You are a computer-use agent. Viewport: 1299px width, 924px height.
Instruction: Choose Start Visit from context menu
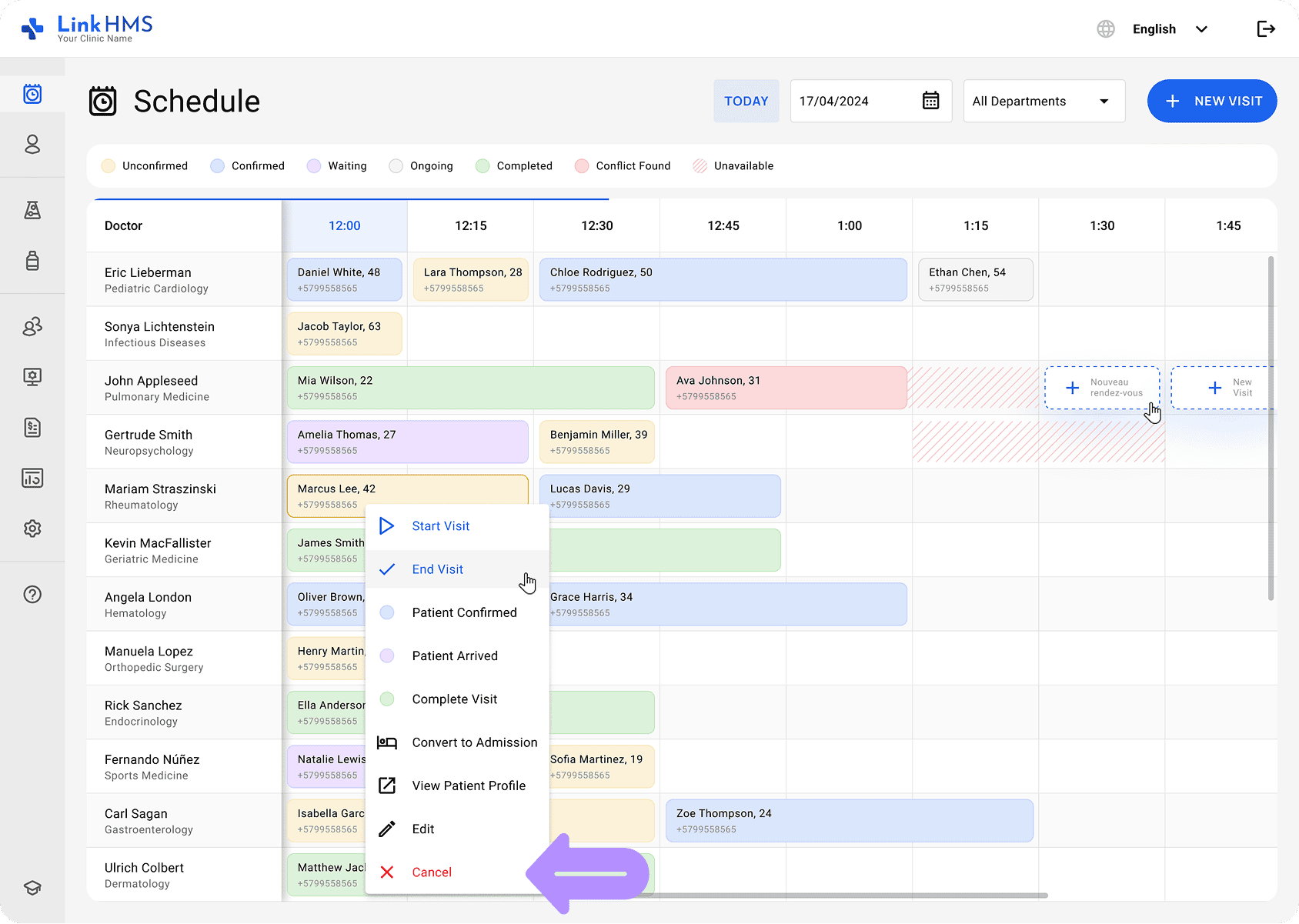click(x=440, y=526)
